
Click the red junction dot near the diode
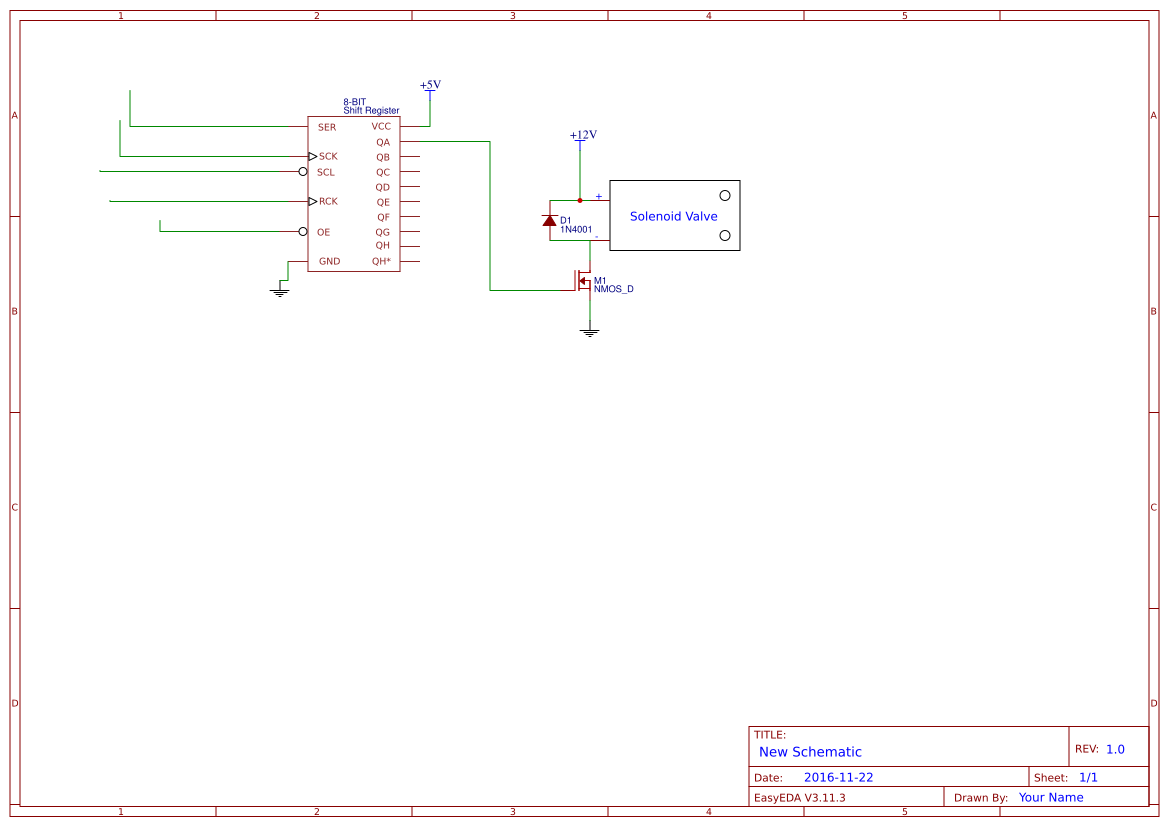point(580,199)
